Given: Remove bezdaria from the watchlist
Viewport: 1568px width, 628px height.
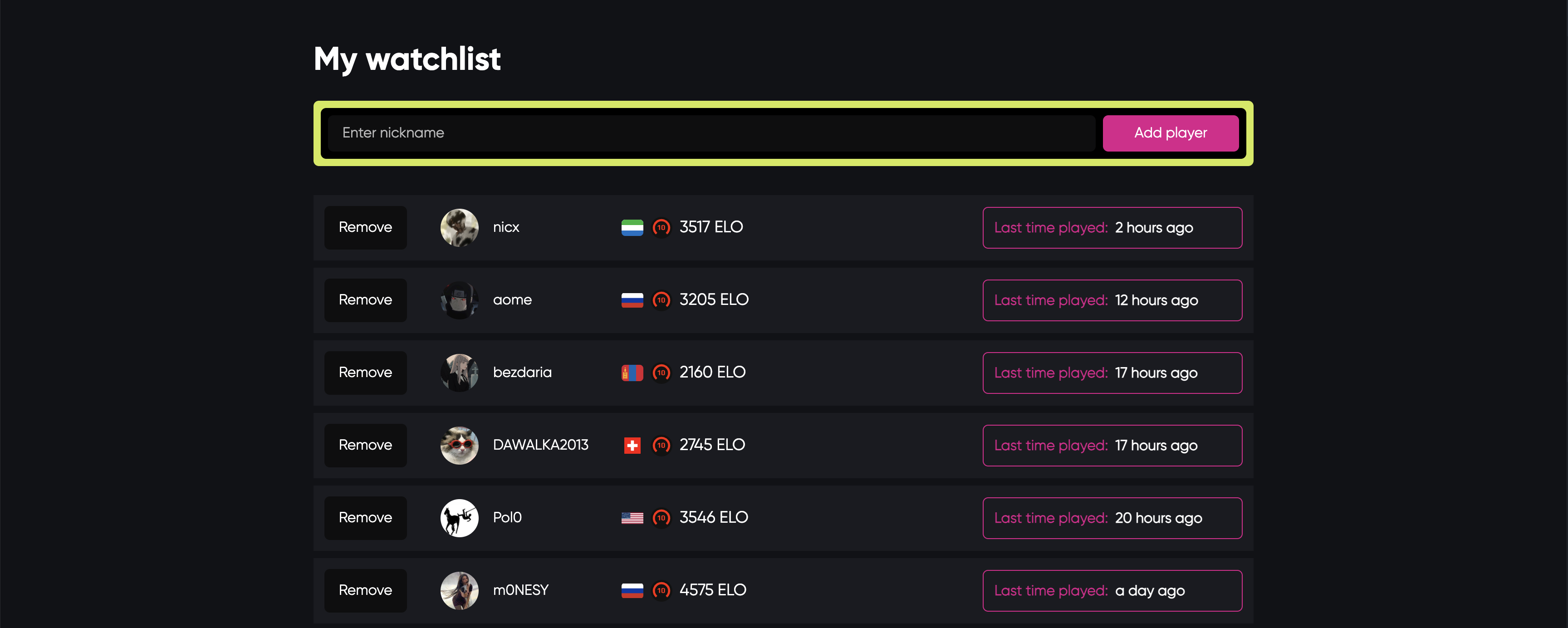Looking at the screenshot, I should point(365,373).
